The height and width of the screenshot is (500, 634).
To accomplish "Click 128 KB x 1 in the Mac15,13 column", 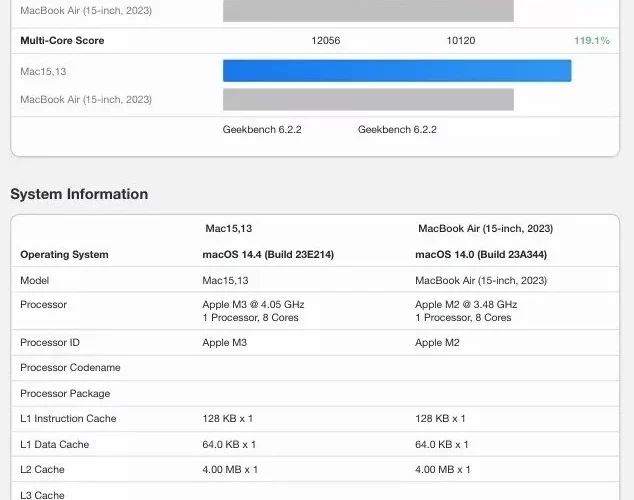I will [228, 418].
